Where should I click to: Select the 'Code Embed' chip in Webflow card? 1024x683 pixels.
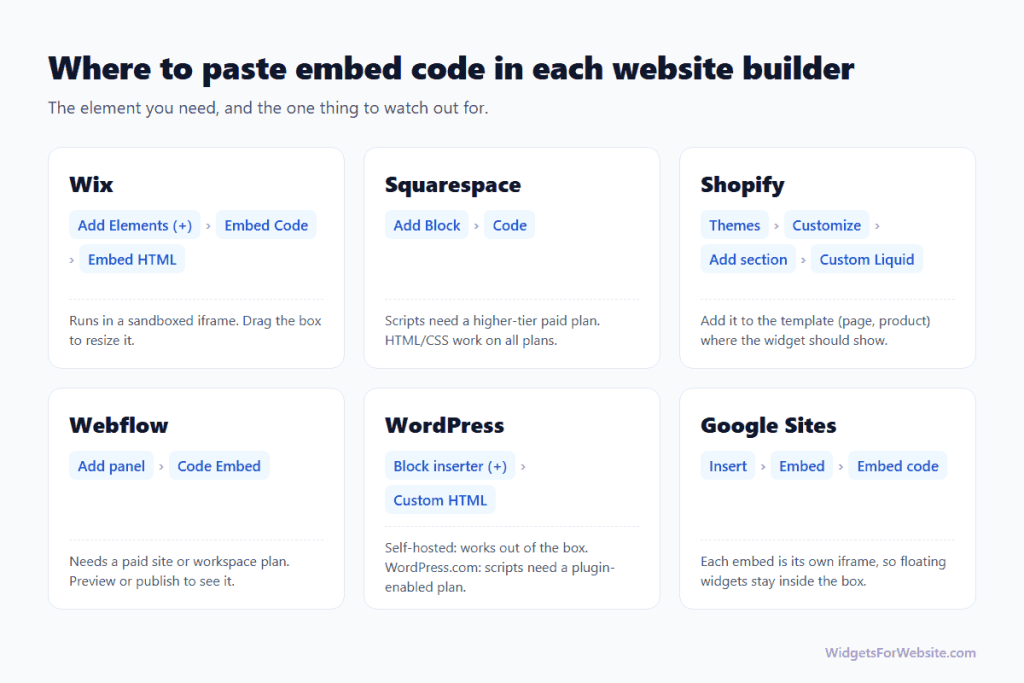[219, 466]
